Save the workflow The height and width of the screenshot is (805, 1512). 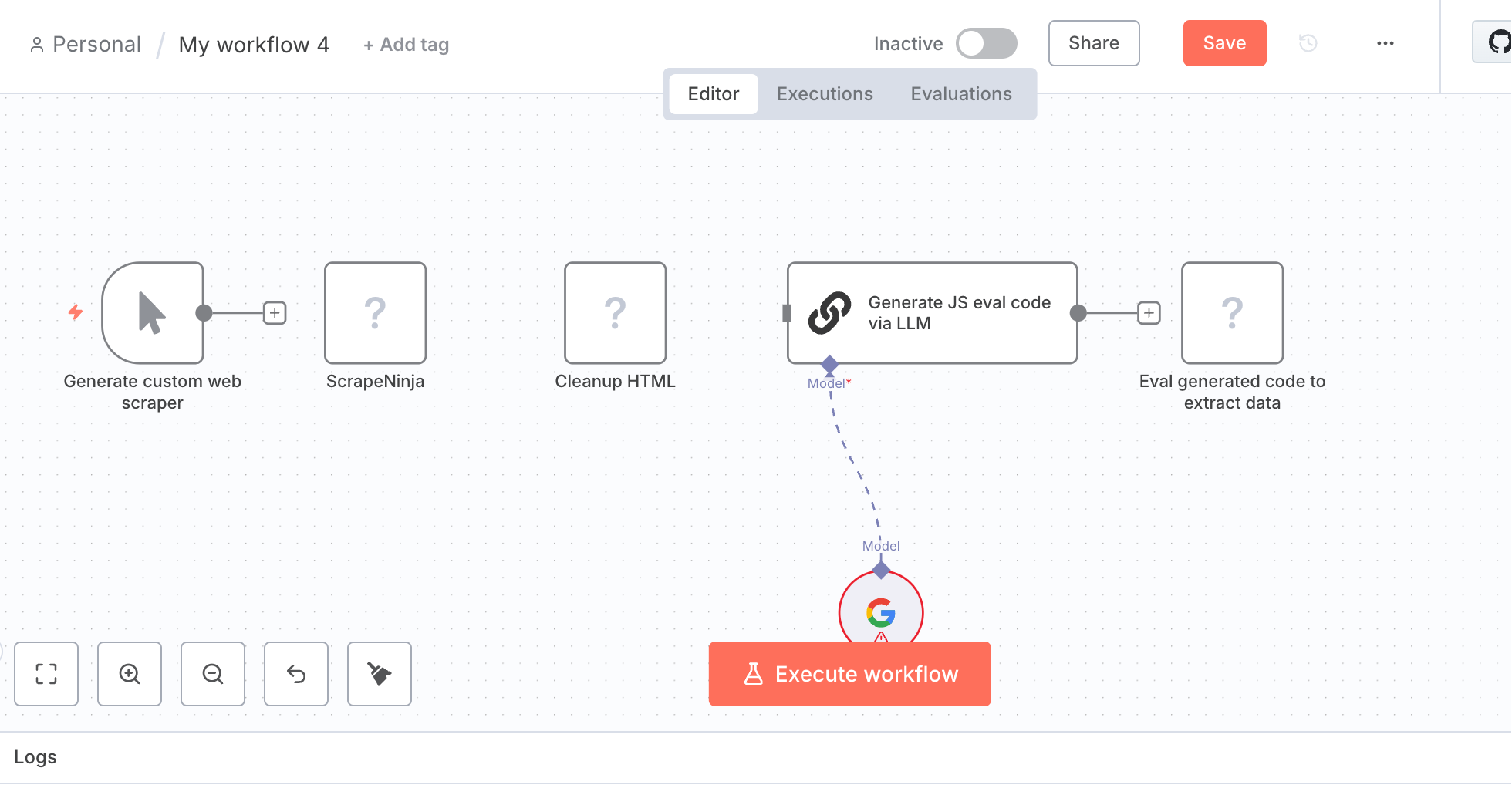coord(1225,43)
